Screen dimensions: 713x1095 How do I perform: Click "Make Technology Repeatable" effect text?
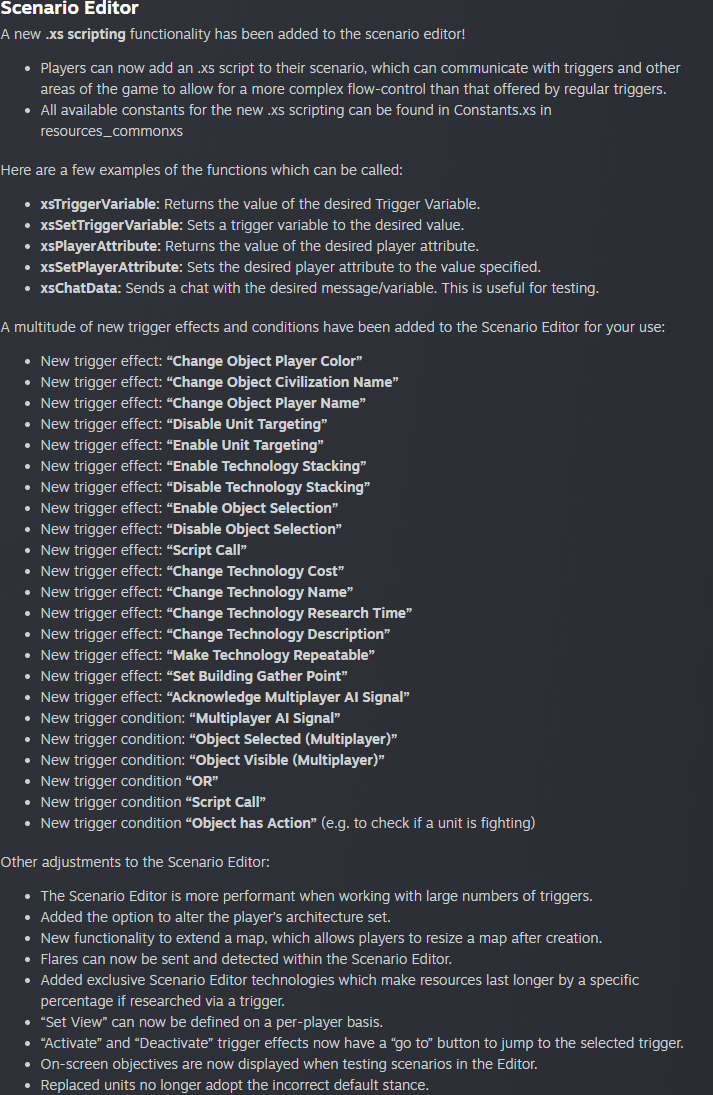[270, 655]
